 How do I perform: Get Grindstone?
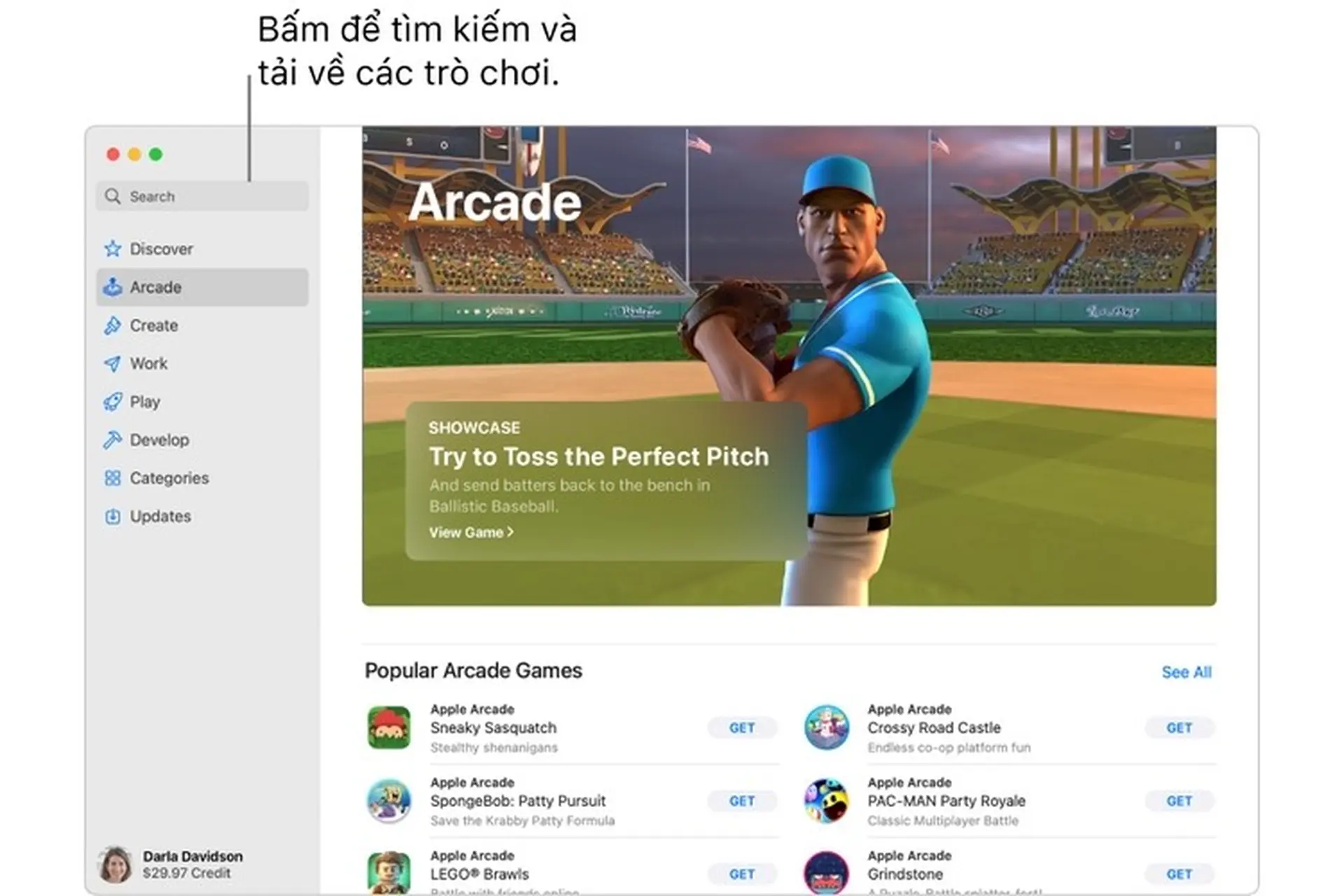click(1179, 874)
